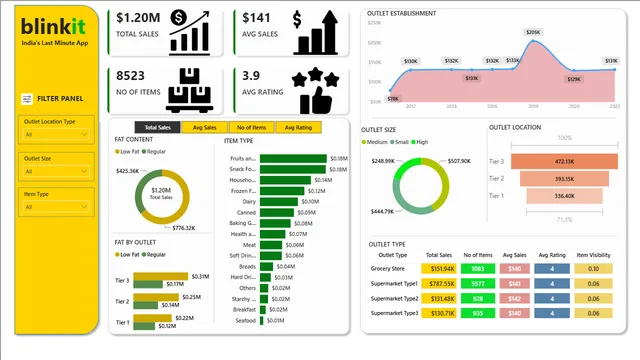Click the $507.90K outlet size label
Viewport: 640px width, 360px height.
tap(459, 161)
